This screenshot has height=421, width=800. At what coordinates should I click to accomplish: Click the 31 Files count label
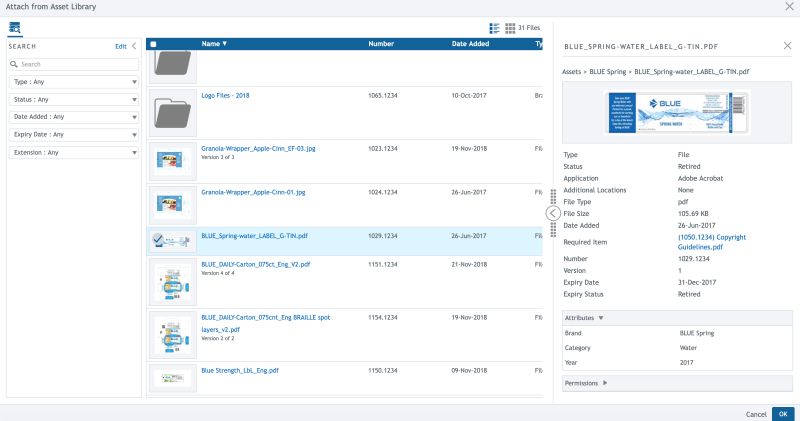tap(529, 28)
